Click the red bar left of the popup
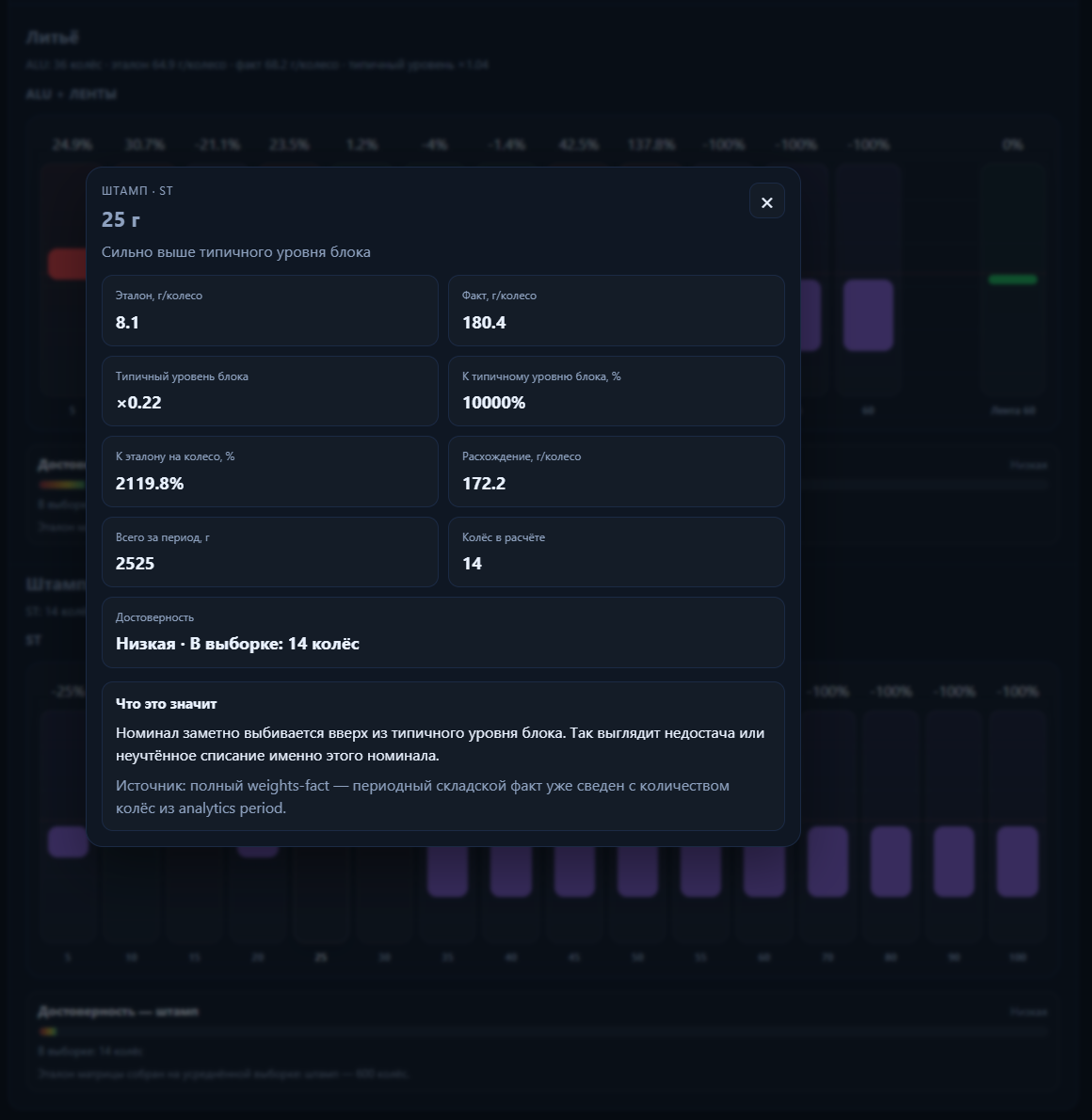Viewport: 1092px width, 1120px height. click(x=67, y=264)
